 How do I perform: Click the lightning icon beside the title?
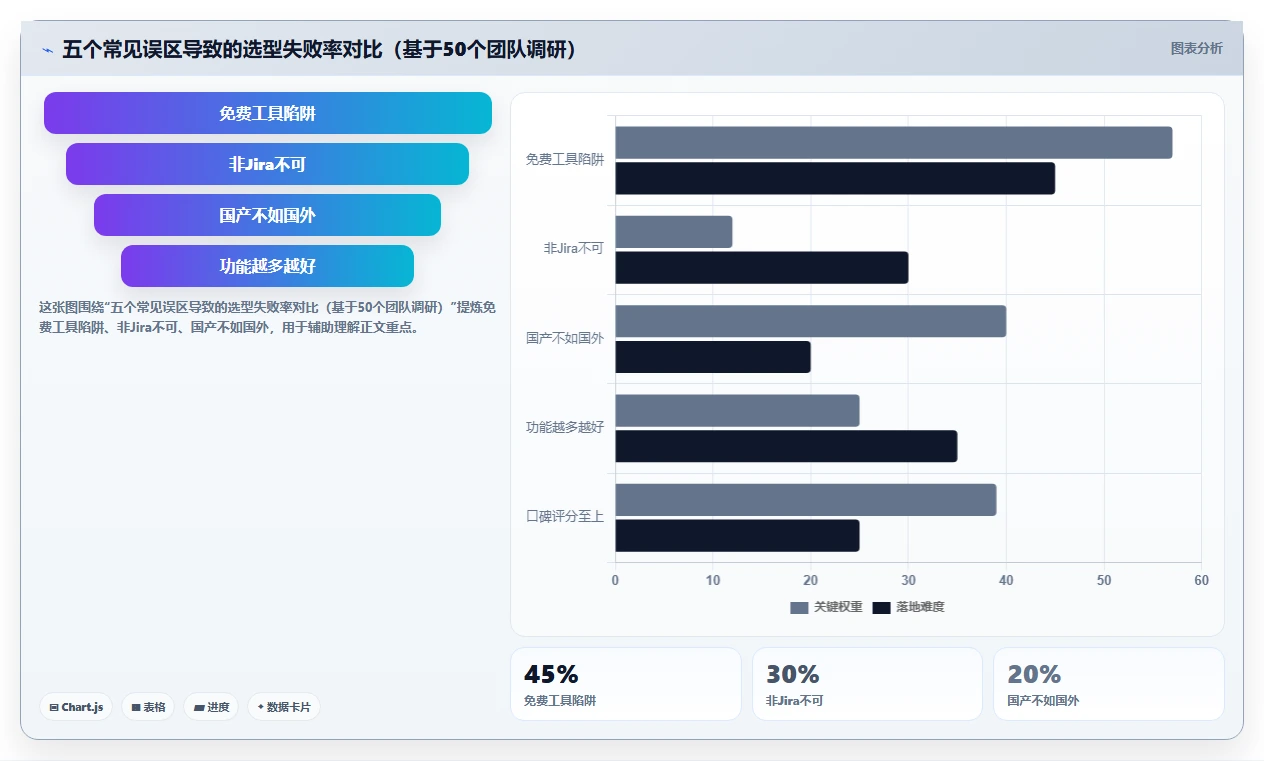pos(47,50)
